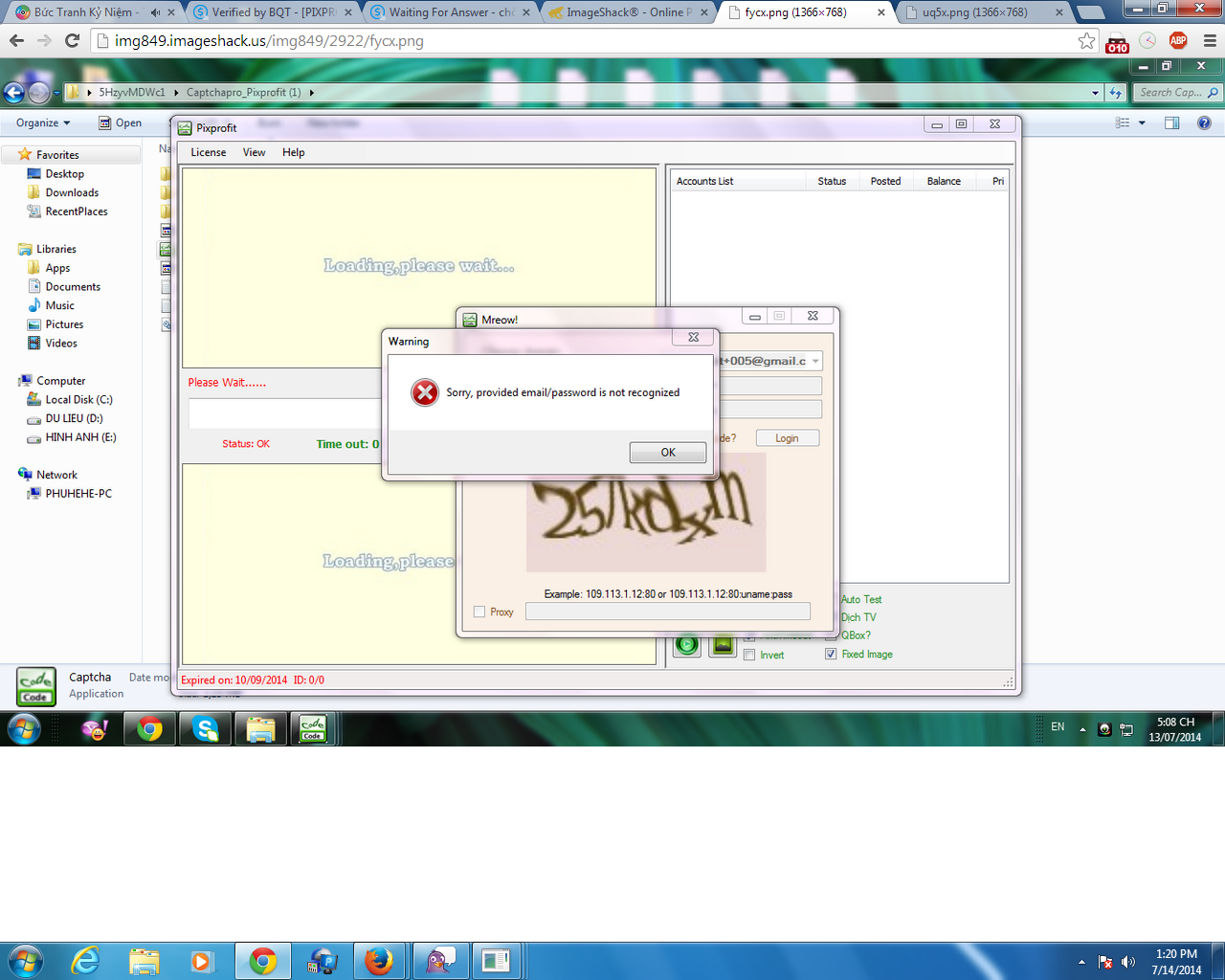The image size is (1225, 980).
Task: Open the email address dropdown in Mreow dialog
Action: [815, 361]
